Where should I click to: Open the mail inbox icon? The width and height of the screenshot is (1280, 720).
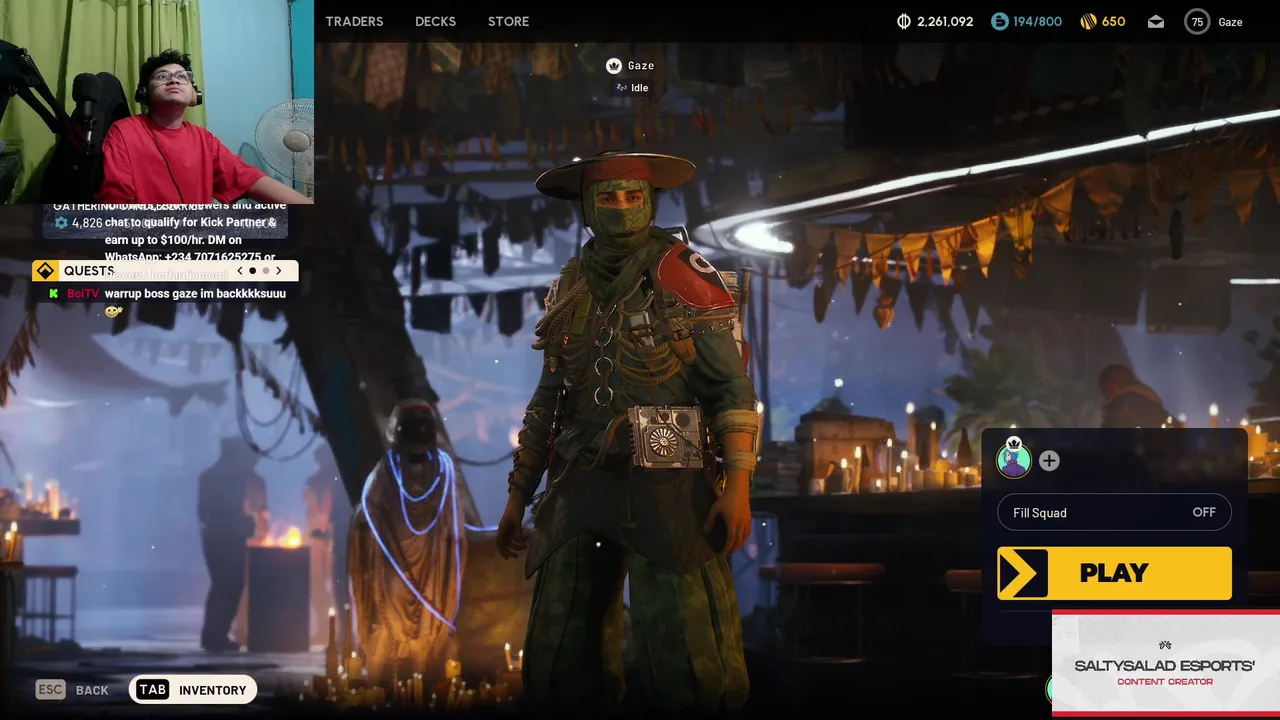(1156, 21)
